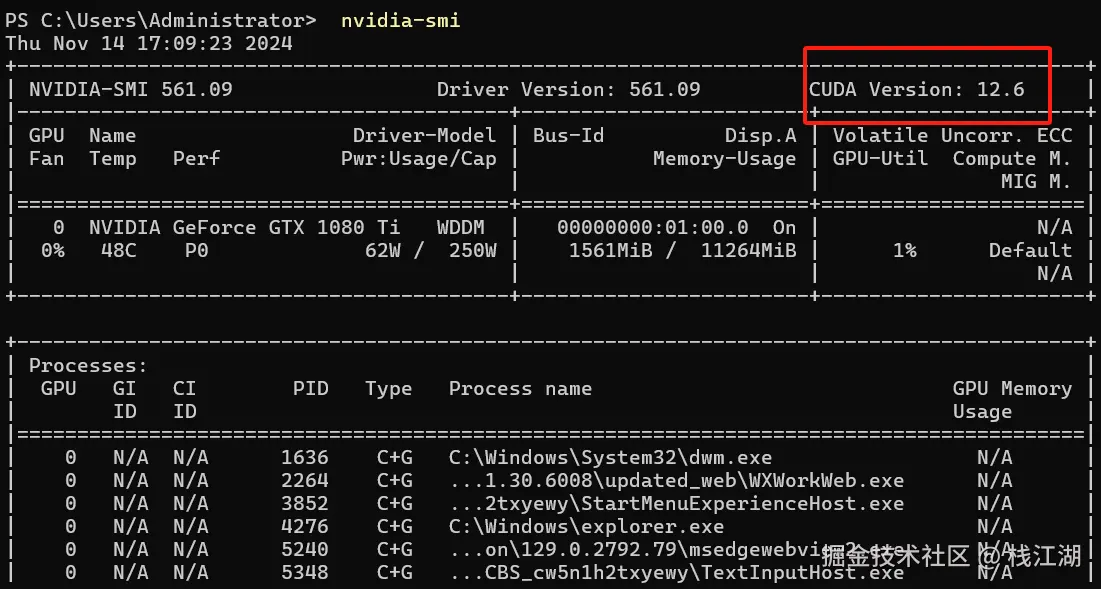Click the StartMenuExperienceHost.exe process entry

(x=676, y=503)
